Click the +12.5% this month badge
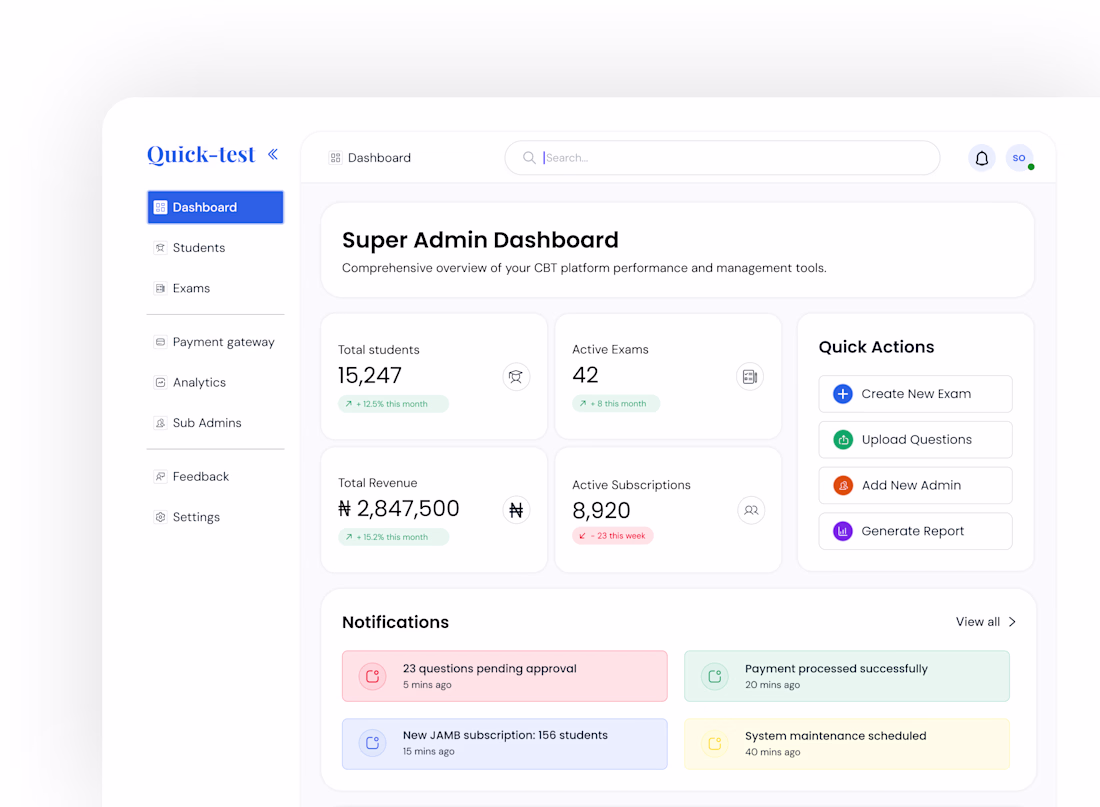 393,404
